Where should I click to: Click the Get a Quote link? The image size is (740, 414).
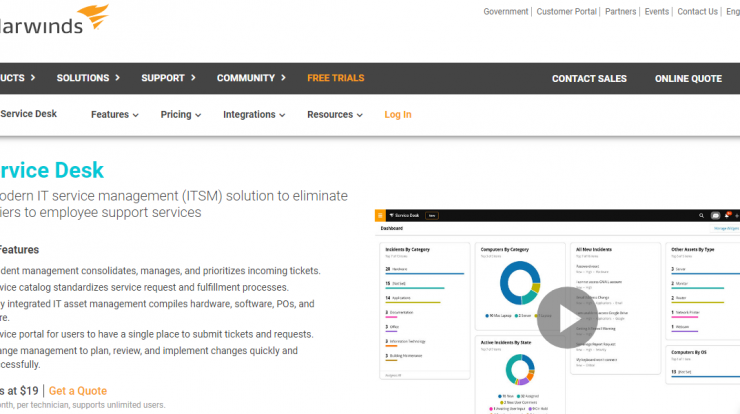(x=78, y=391)
